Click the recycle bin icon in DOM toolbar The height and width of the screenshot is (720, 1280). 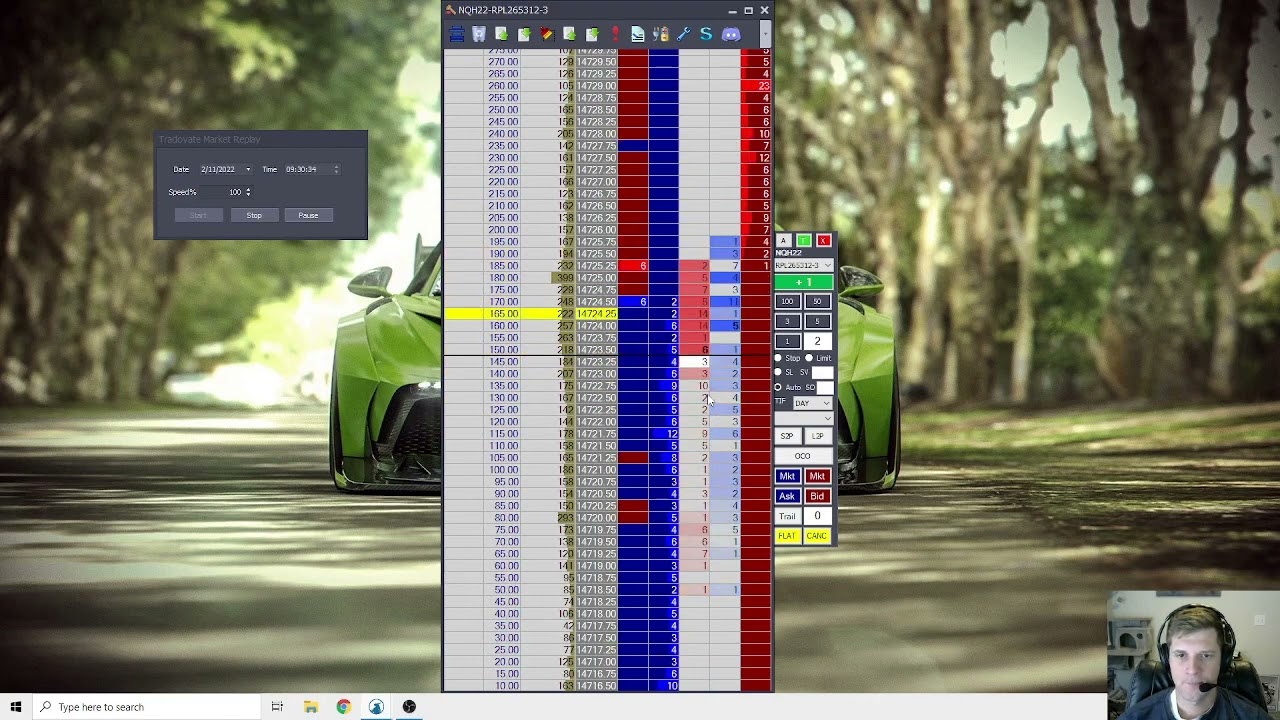[479, 35]
